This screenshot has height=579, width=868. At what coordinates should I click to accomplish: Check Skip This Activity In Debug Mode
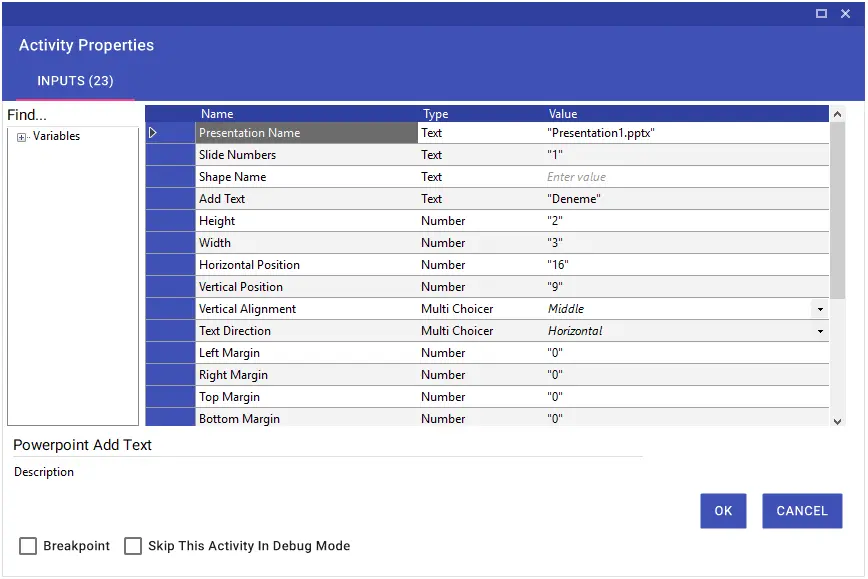pyautogui.click(x=133, y=546)
